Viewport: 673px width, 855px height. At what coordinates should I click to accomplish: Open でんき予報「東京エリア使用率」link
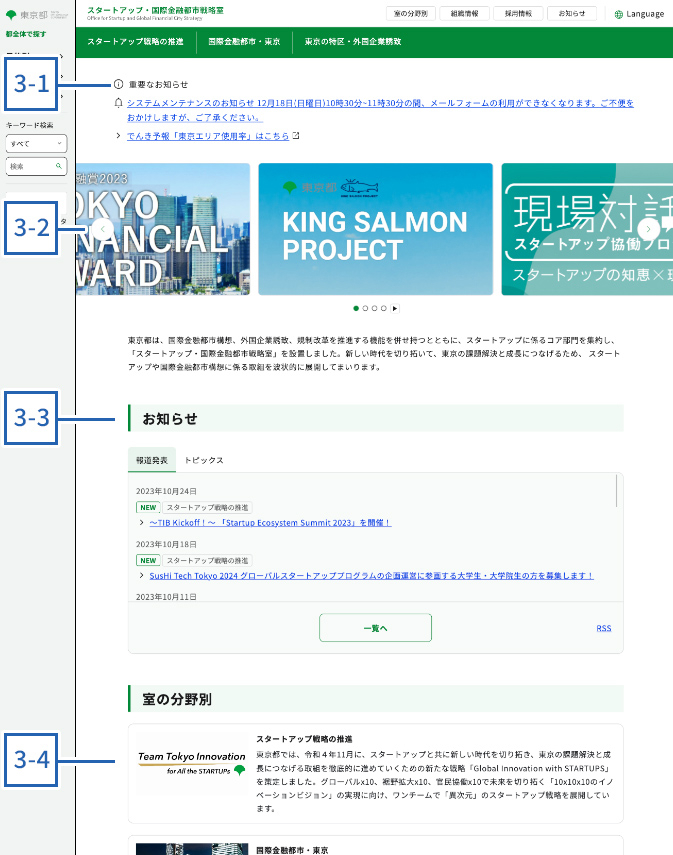pos(208,136)
